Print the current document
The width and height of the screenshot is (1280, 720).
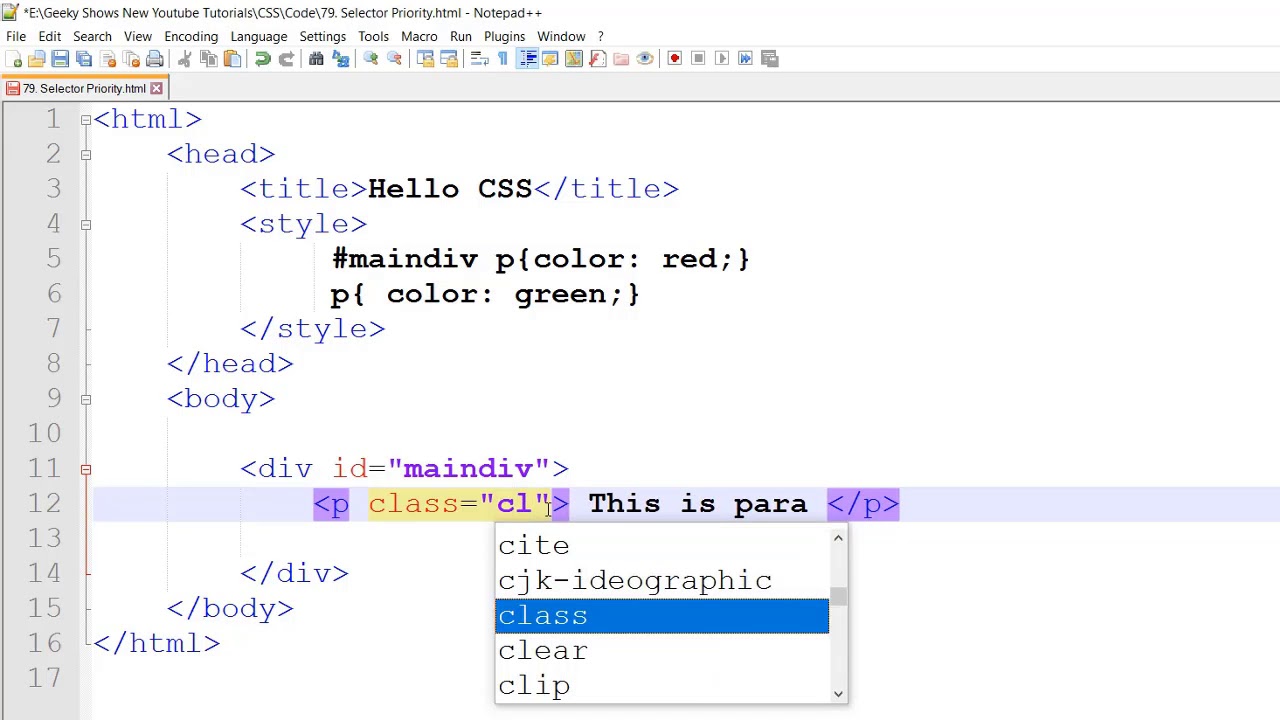pos(154,59)
